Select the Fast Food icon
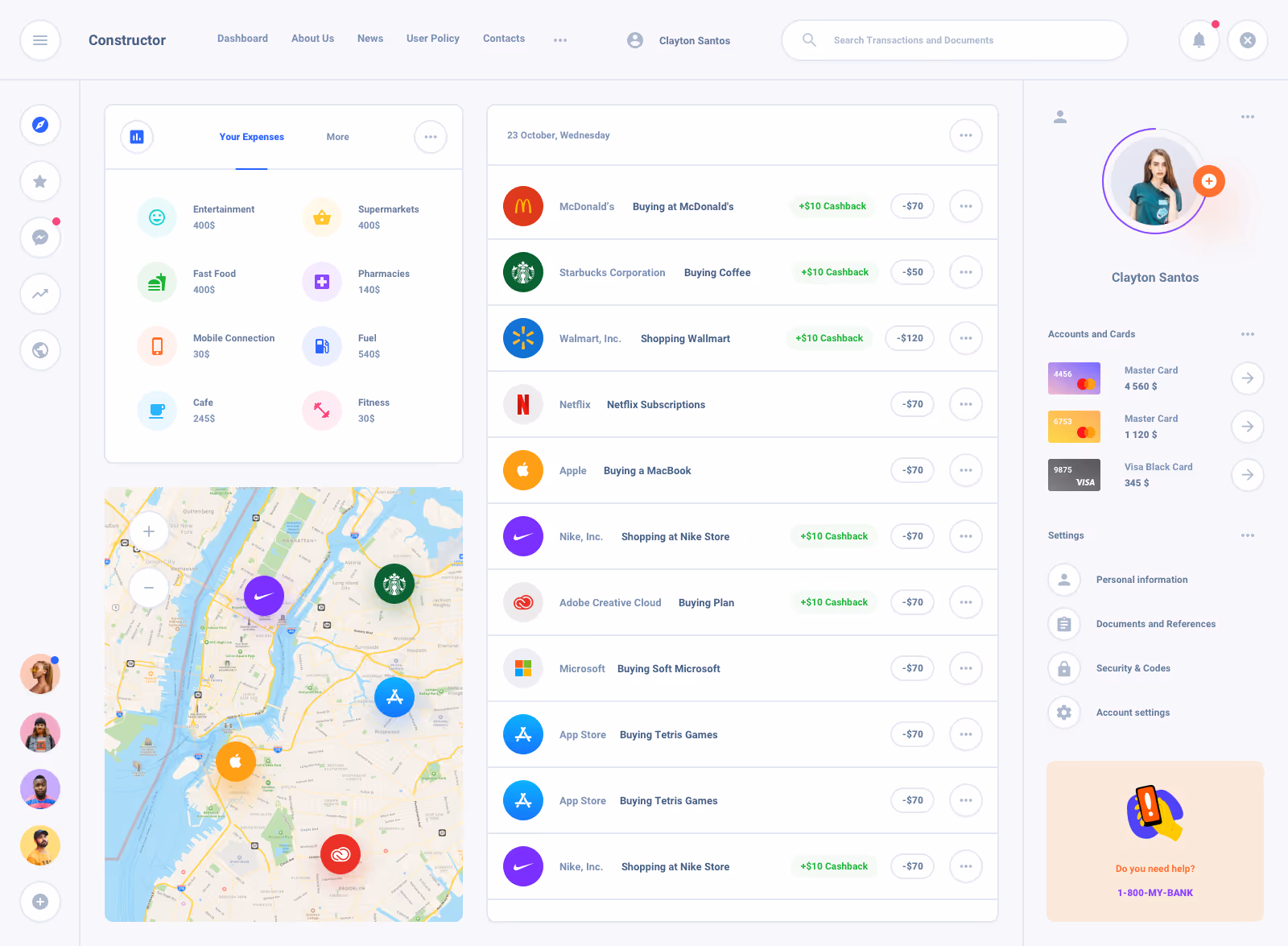Image resolution: width=1288 pixels, height=946 pixels. (x=157, y=282)
